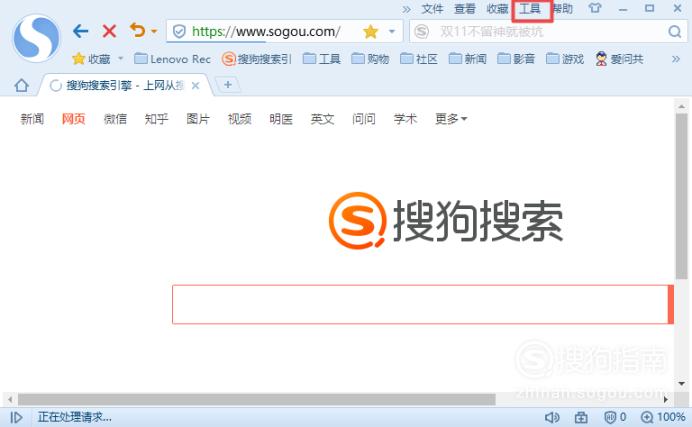692x427 pixels.
Task: Open the 搜狗搜索引 bookmark
Action: click(257, 59)
